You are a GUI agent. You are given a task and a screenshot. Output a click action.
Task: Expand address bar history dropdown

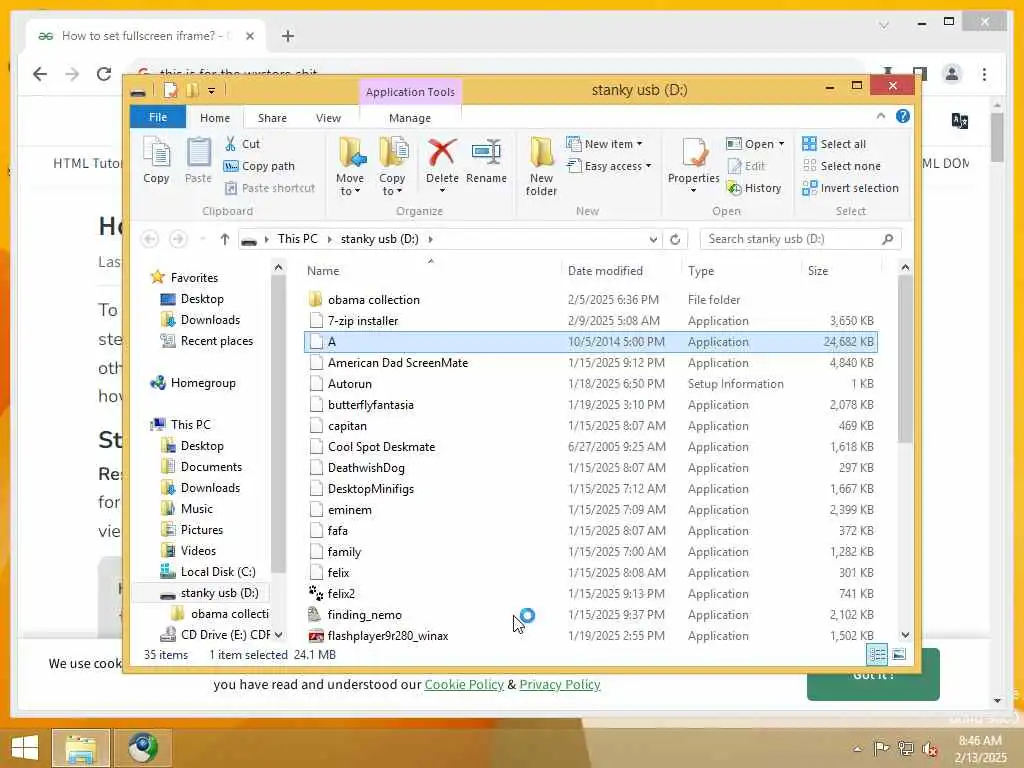tap(653, 240)
